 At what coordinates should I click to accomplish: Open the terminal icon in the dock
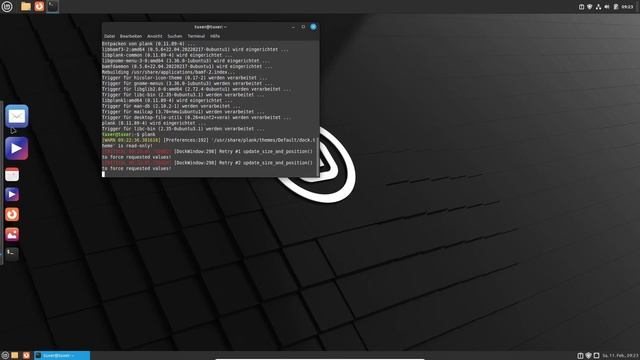click(12, 254)
